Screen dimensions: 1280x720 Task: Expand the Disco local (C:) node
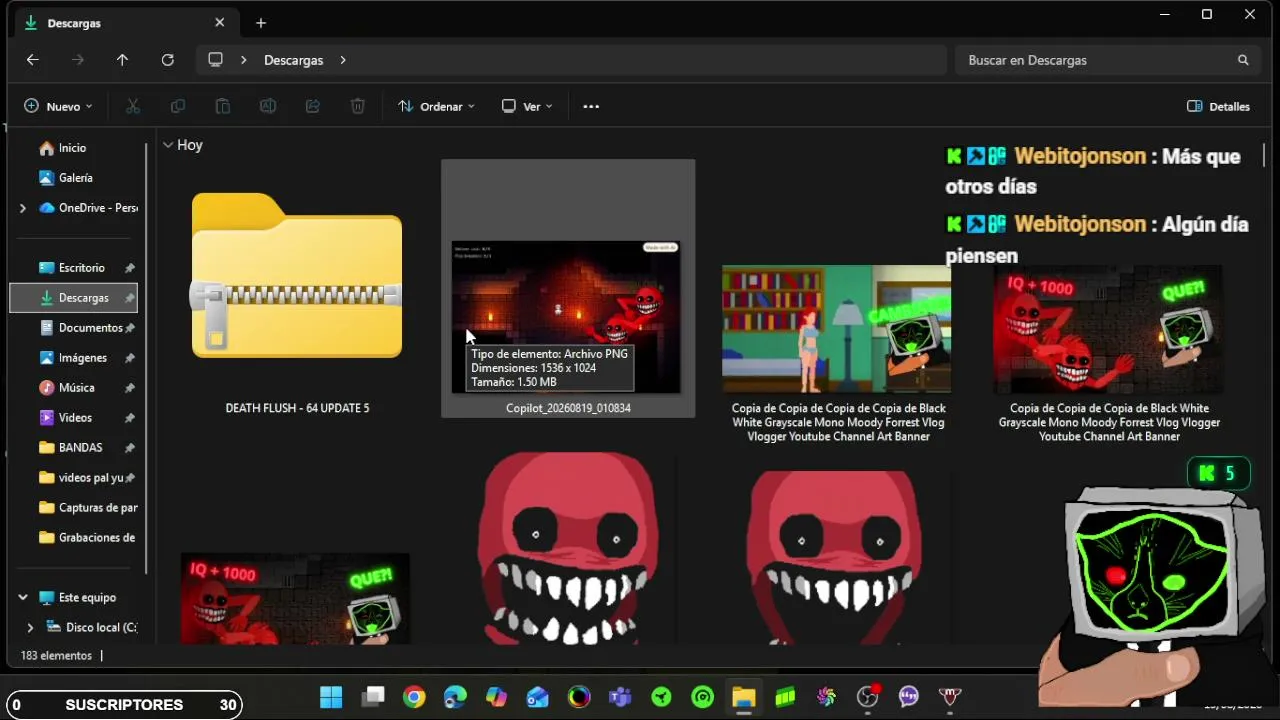pos(30,628)
